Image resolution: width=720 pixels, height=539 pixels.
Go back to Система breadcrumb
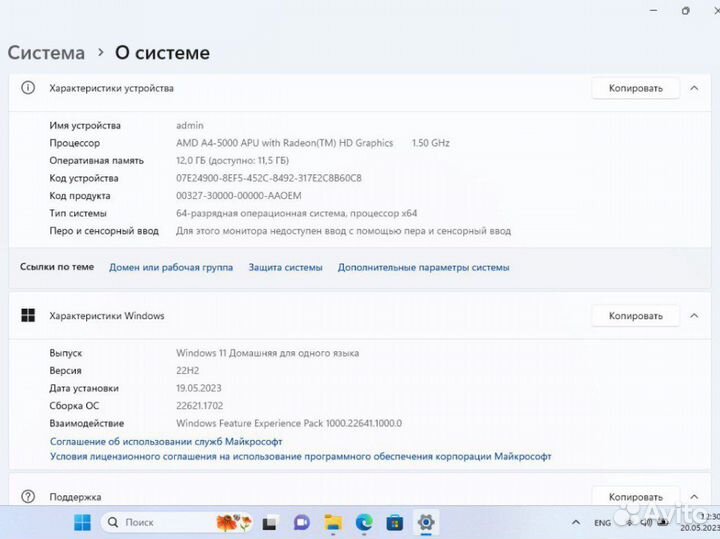coord(46,53)
